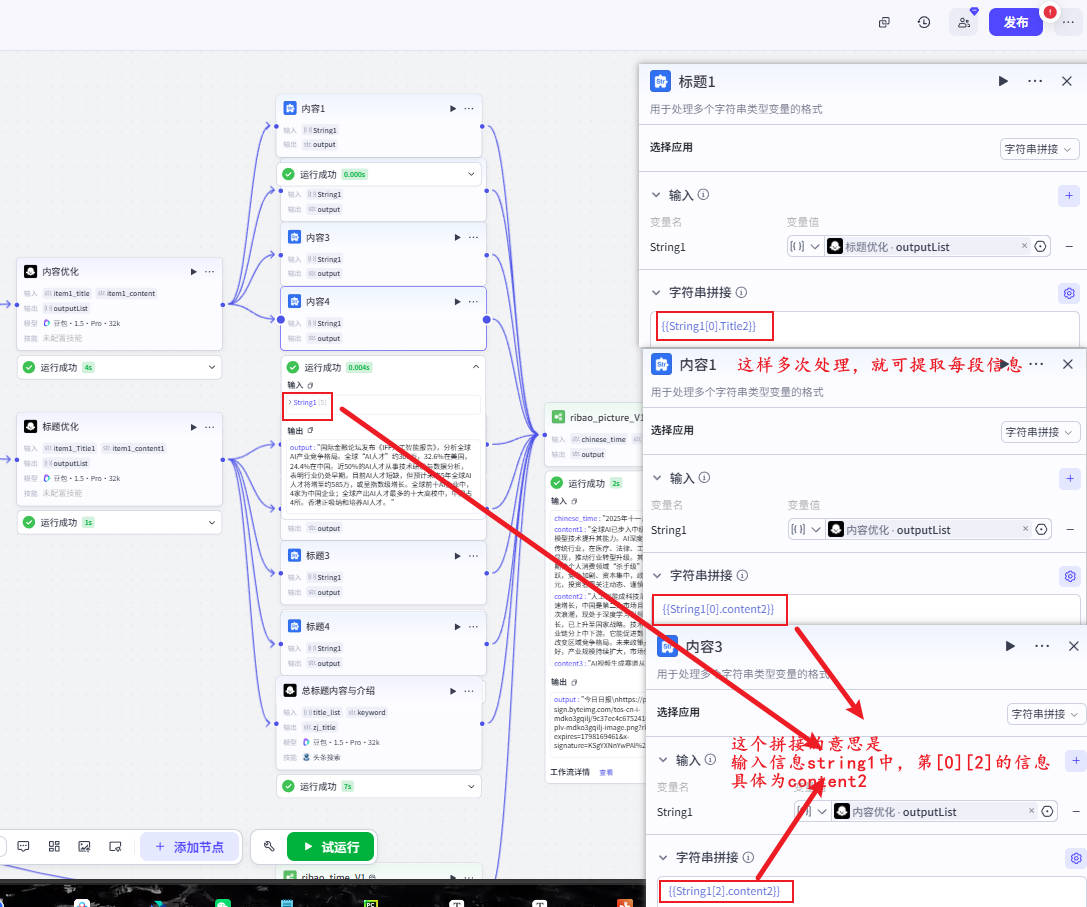Click the 发布 publish button

pyautogui.click(x=1016, y=22)
